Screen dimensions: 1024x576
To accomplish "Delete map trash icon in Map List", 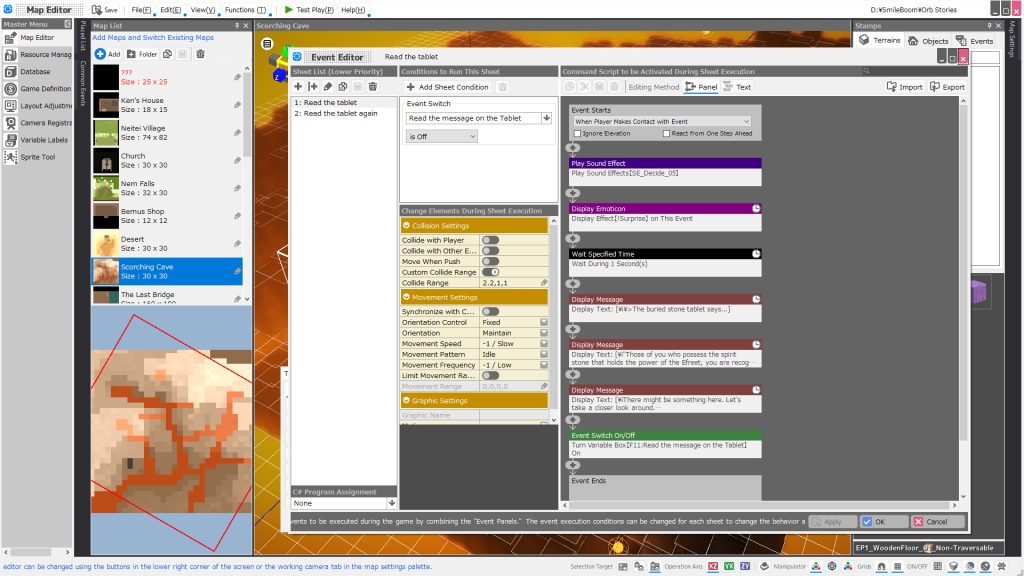I will 200,54.
